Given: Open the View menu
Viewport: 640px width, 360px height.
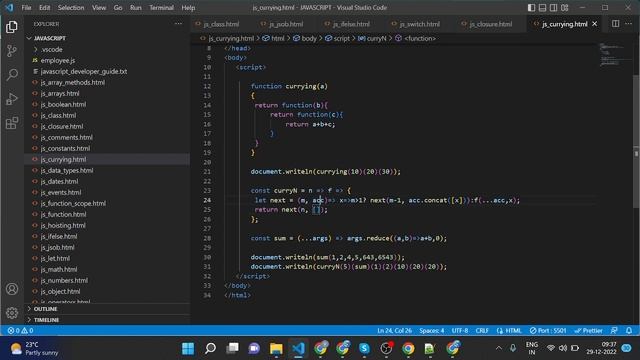Looking at the screenshot, I should click(99, 7).
